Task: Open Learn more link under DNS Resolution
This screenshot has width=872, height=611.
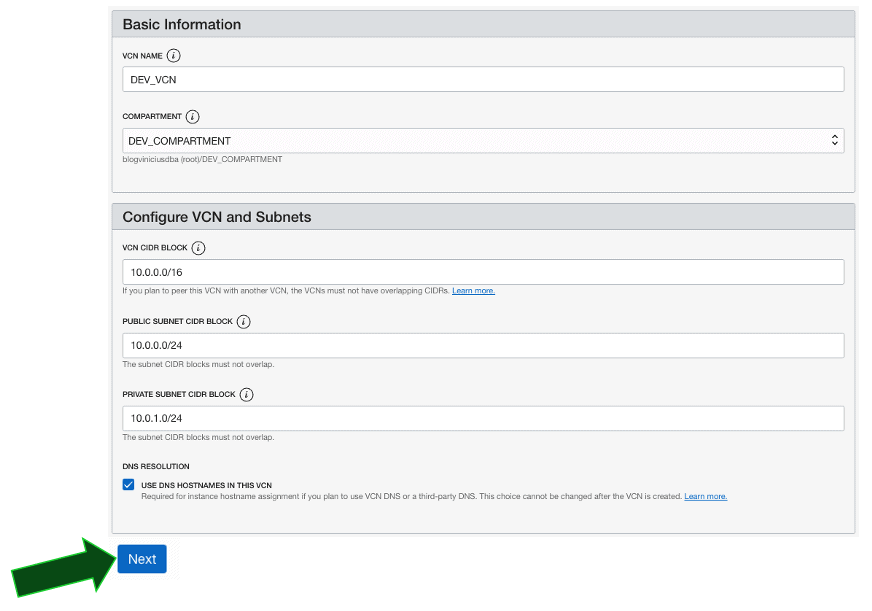Action: [705, 496]
